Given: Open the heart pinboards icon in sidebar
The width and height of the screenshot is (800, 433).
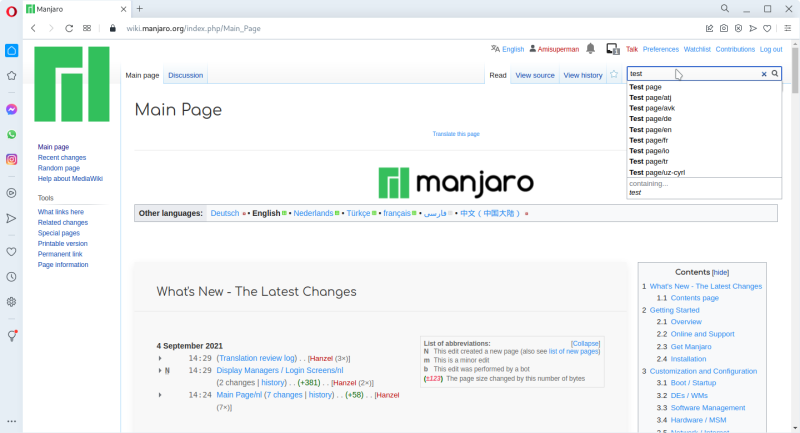Looking at the screenshot, I should pyautogui.click(x=11, y=251).
